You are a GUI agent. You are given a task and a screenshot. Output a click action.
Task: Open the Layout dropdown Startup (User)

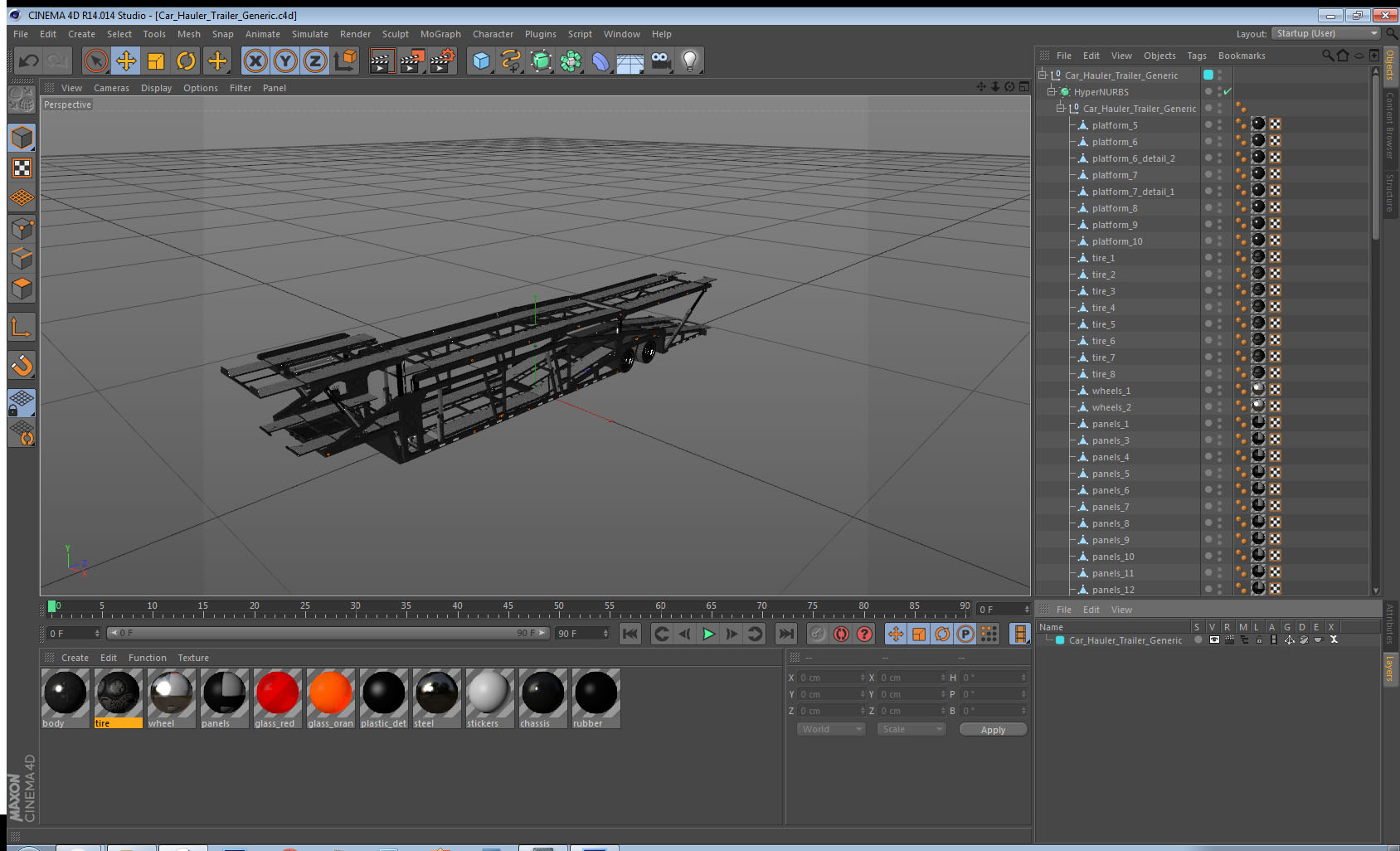[1326, 33]
